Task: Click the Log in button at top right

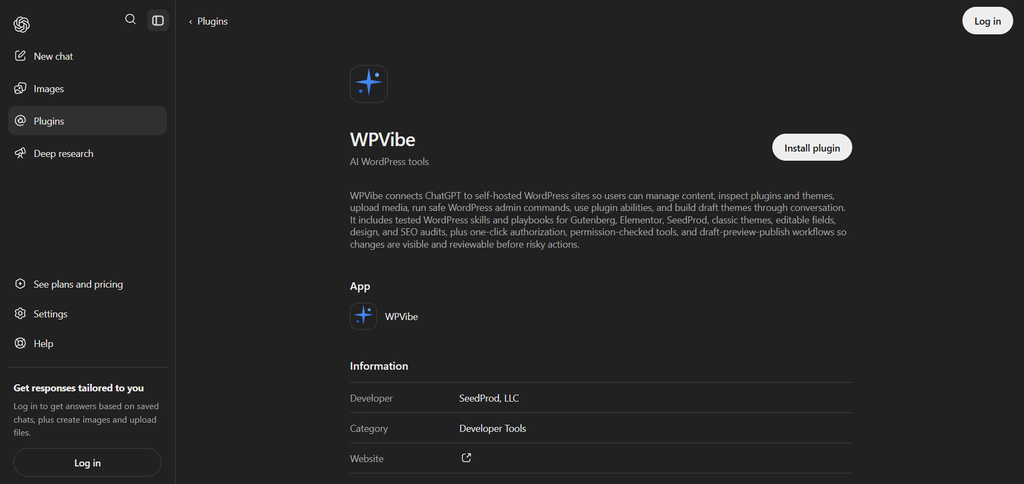Action: coord(987,21)
